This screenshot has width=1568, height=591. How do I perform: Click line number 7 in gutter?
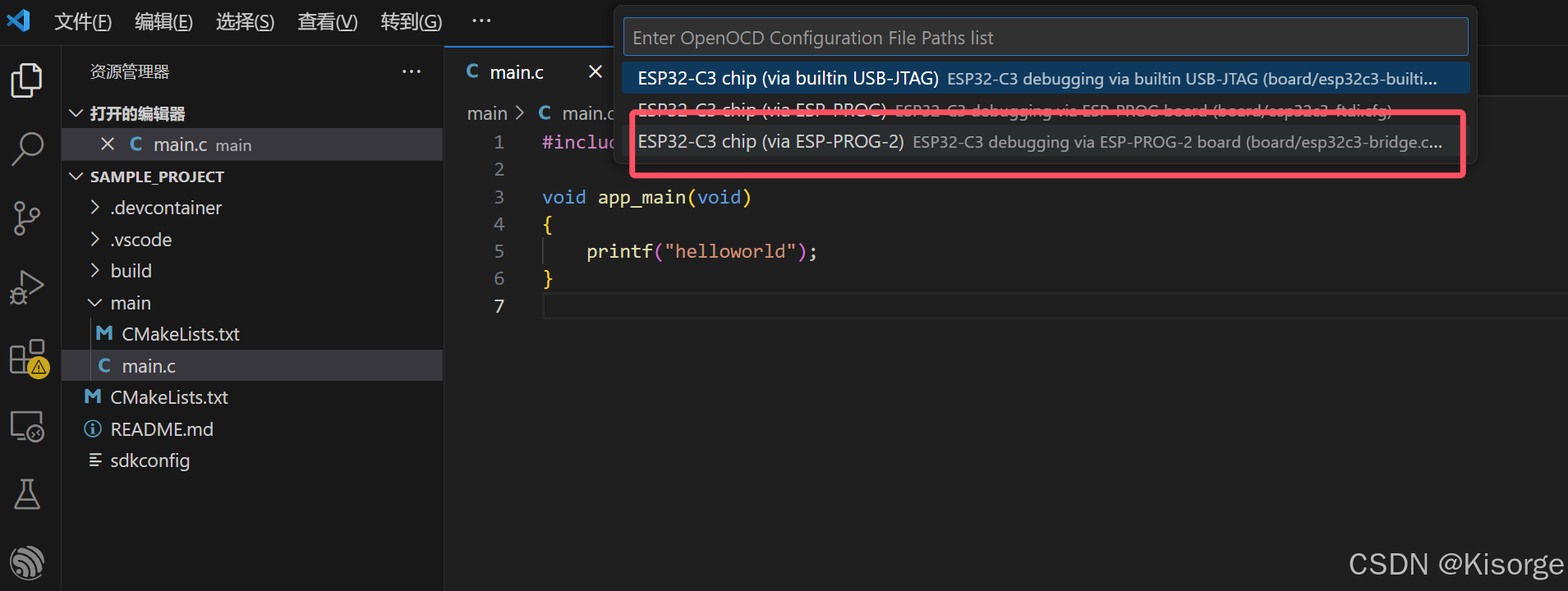click(499, 306)
